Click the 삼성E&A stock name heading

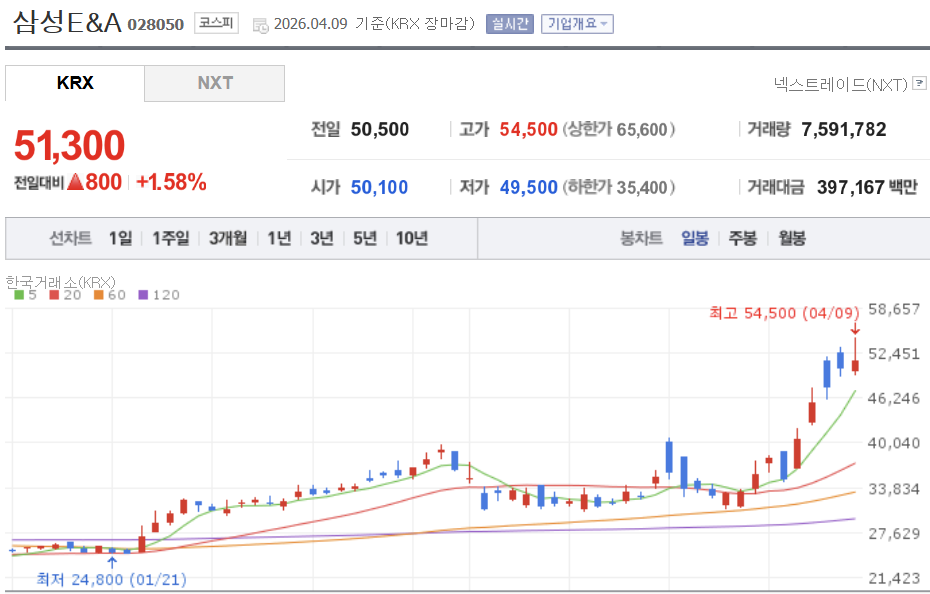tap(67, 23)
